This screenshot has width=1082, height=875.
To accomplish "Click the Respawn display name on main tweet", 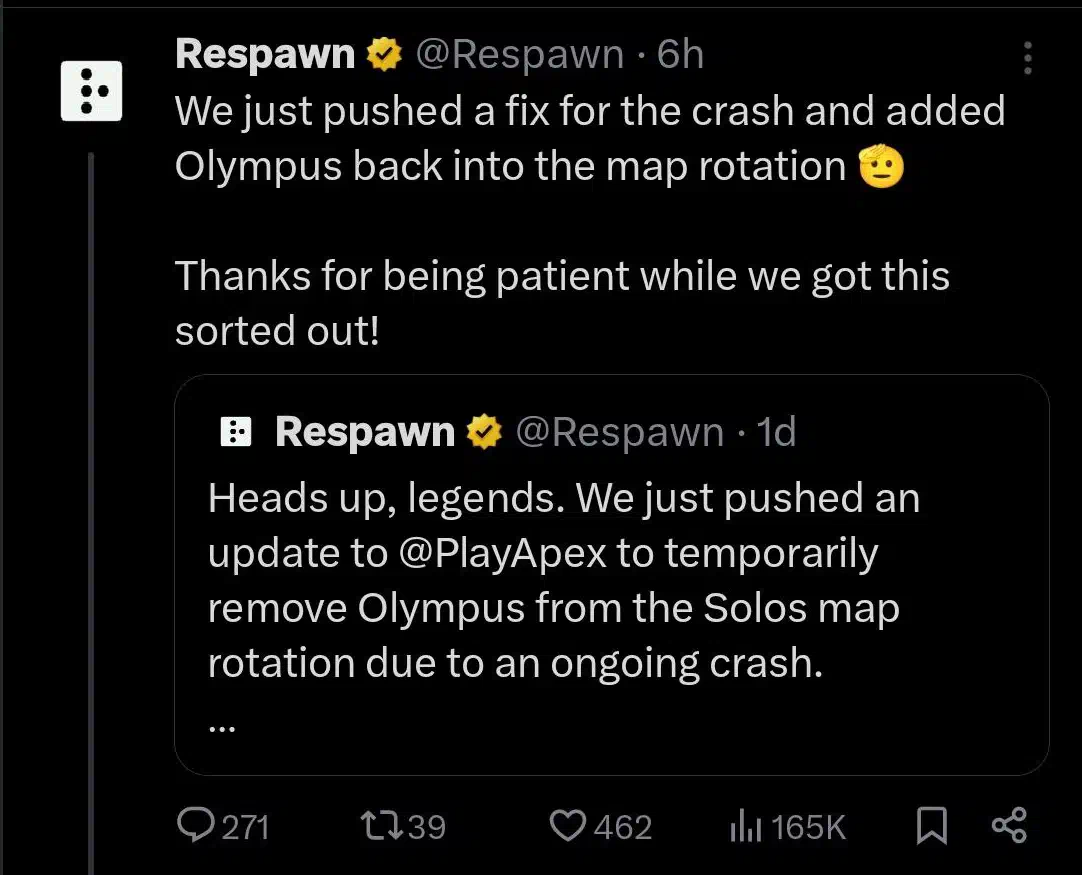I will [265, 54].
